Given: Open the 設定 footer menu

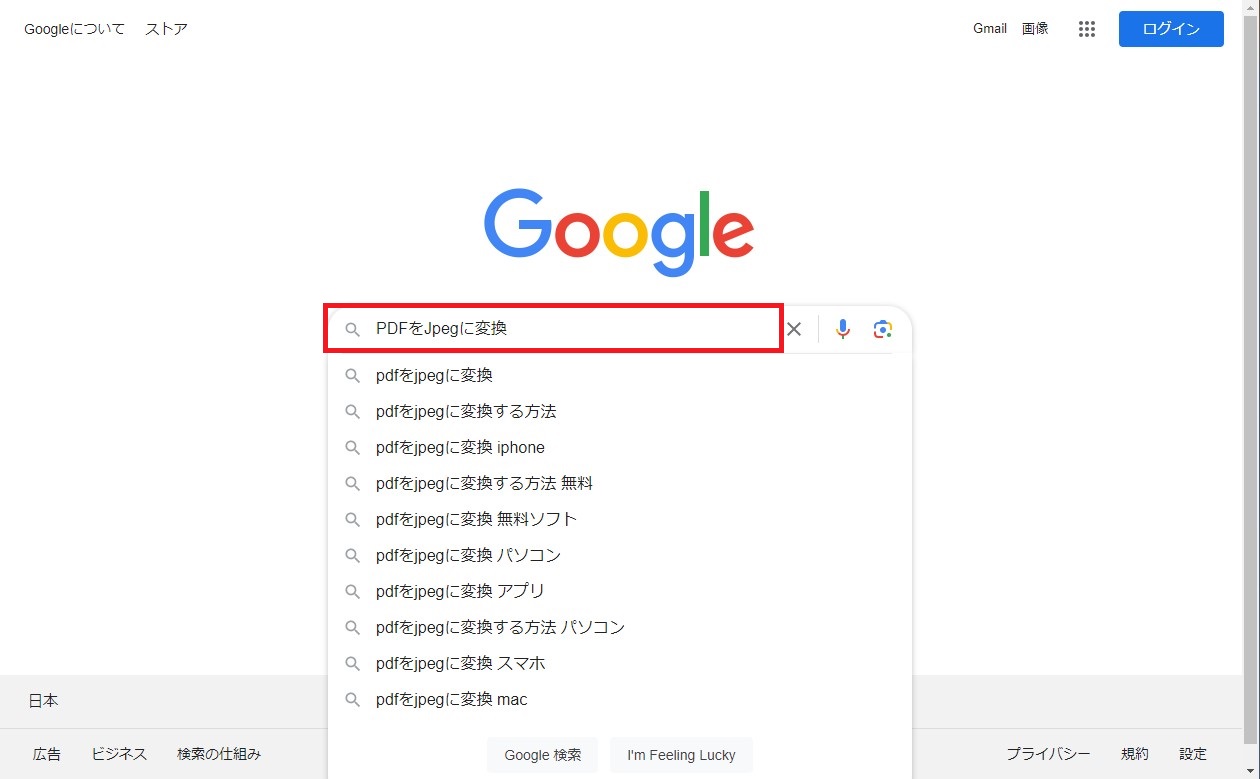Looking at the screenshot, I should click(x=1193, y=754).
